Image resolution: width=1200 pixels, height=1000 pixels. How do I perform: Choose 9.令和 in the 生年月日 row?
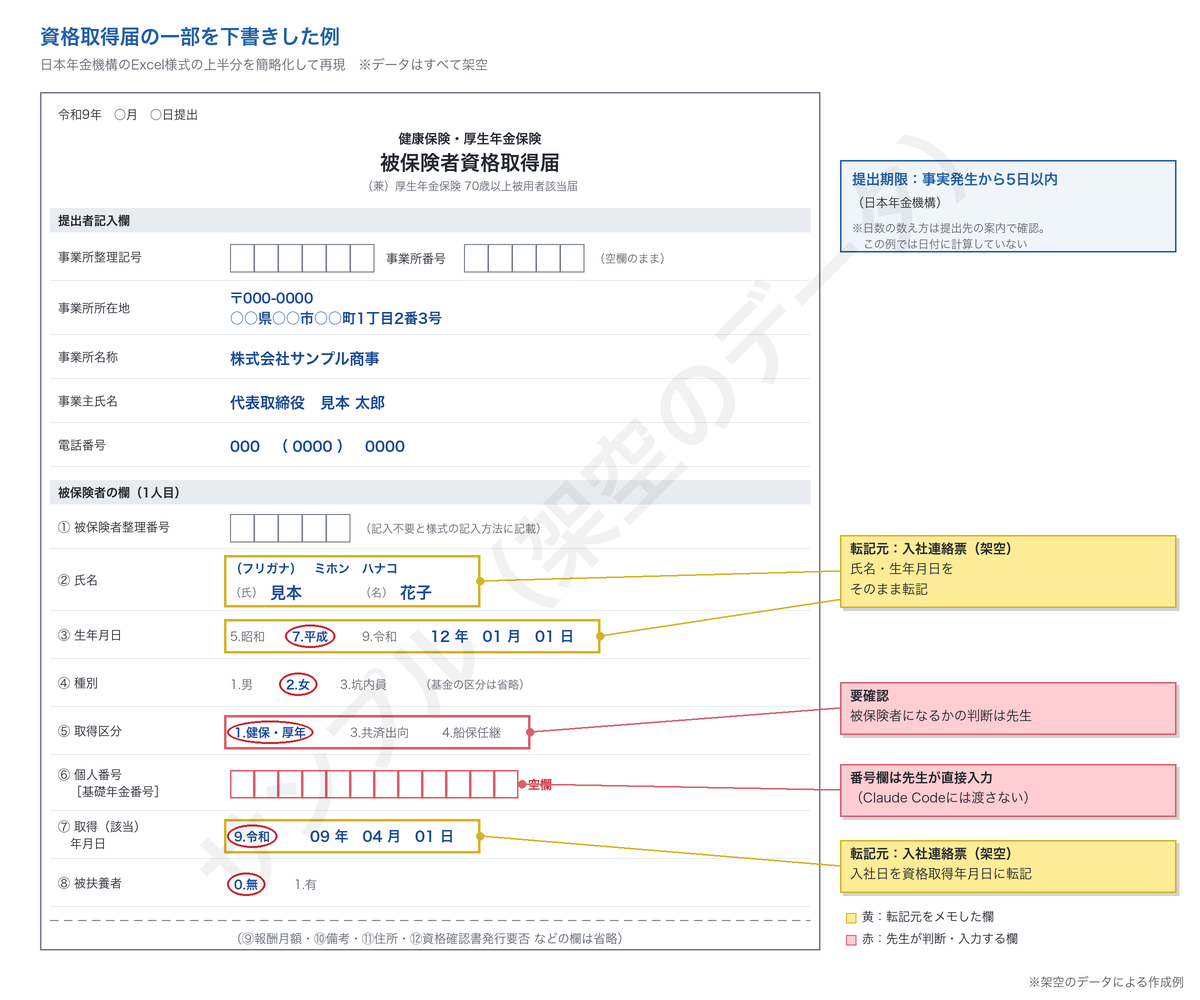(379, 636)
